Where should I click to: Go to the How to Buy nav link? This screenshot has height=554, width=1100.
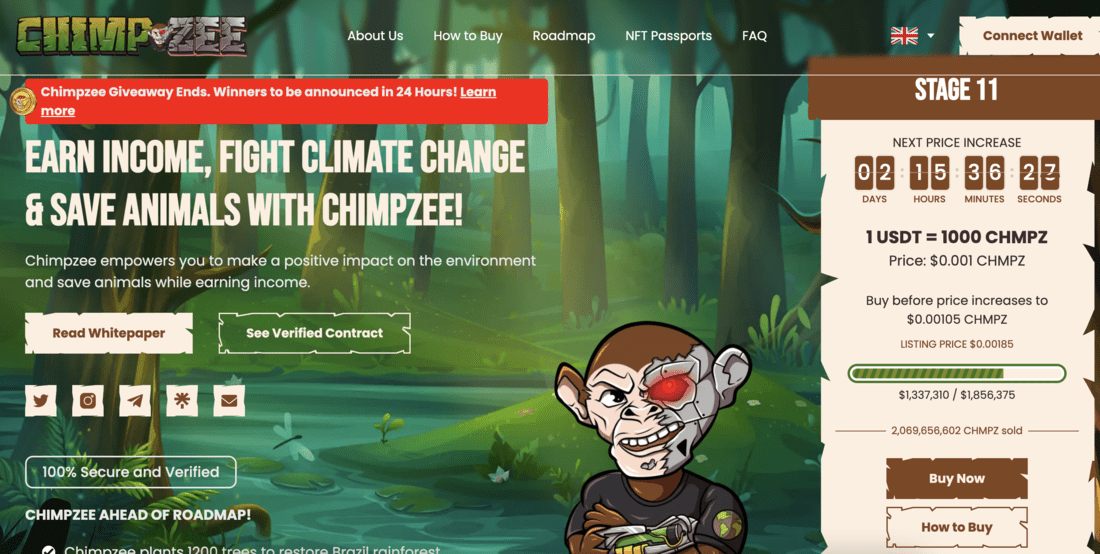click(468, 36)
